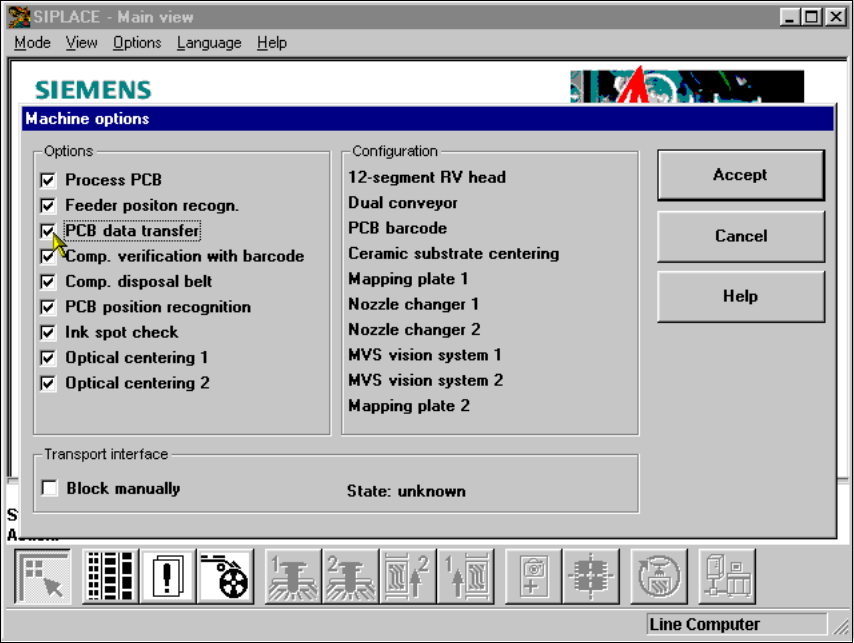
Task: Minimize the SIPLACE main window
Action: 789,17
